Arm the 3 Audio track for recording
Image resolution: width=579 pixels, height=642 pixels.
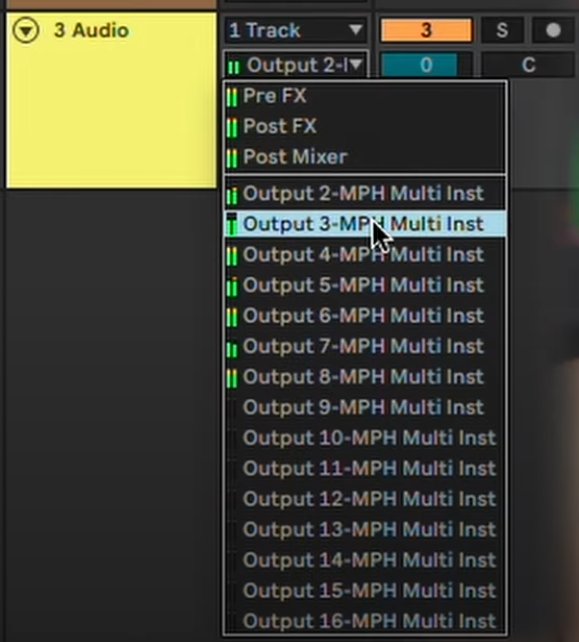tap(553, 30)
